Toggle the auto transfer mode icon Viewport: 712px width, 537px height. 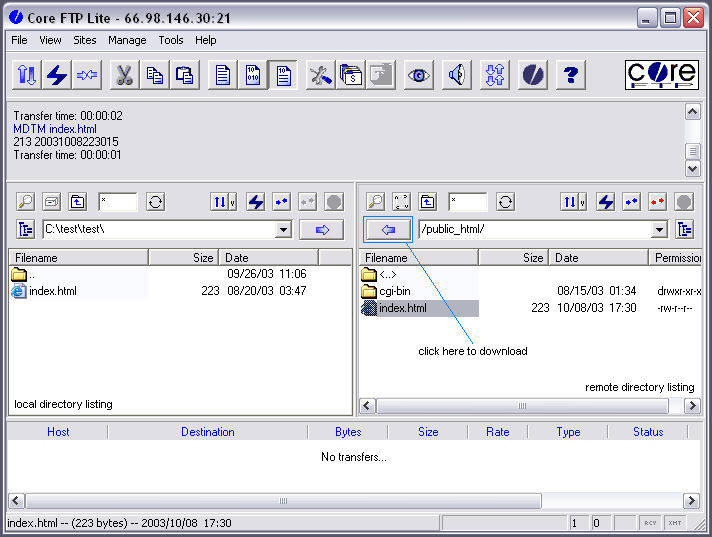283,75
